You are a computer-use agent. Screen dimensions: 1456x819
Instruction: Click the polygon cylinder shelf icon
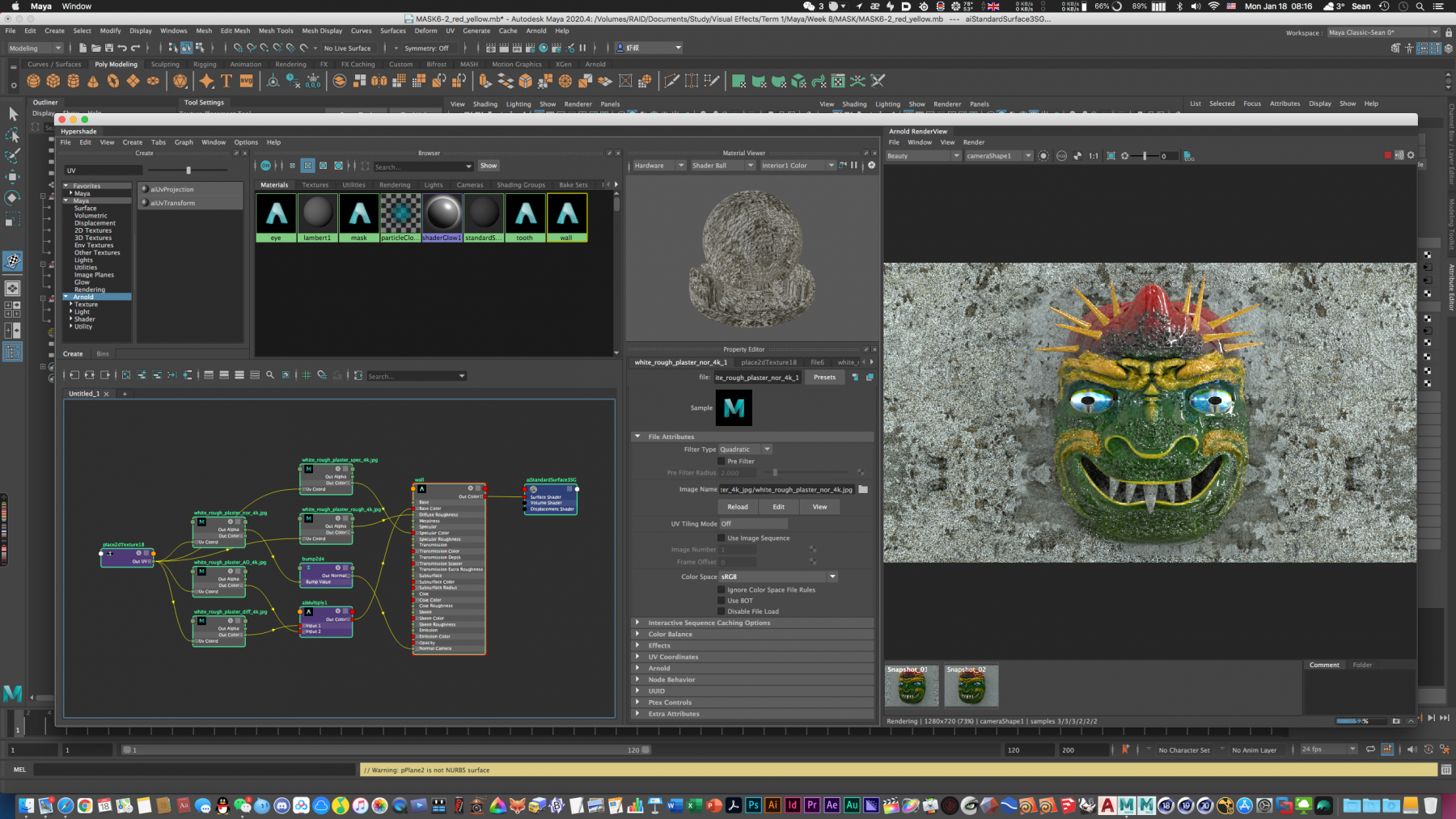(74, 81)
